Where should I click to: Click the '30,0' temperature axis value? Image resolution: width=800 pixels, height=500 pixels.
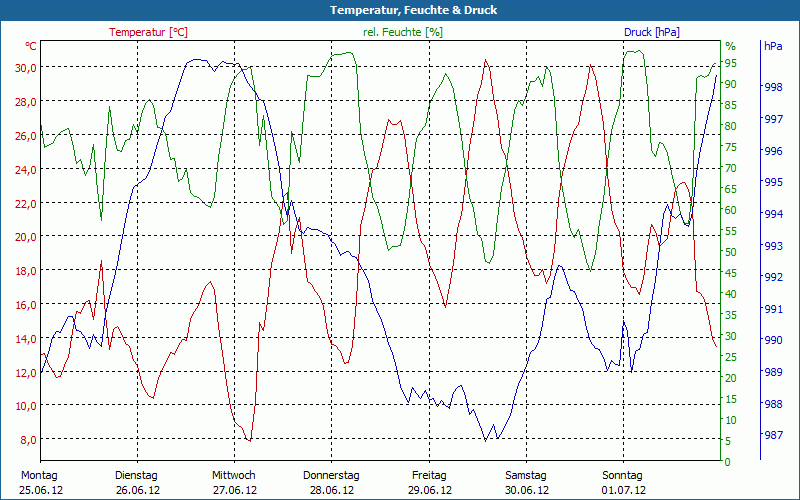point(26,68)
